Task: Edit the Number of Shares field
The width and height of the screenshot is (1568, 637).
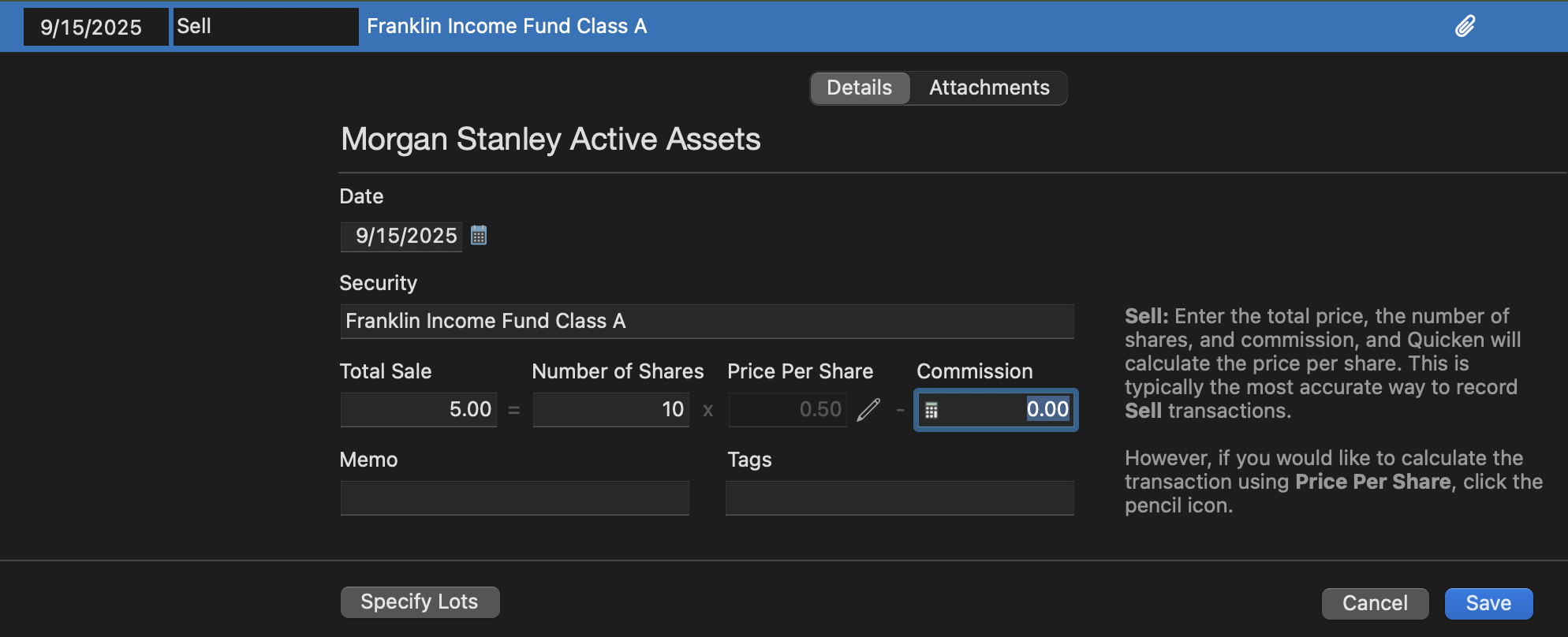Action: [x=611, y=410]
